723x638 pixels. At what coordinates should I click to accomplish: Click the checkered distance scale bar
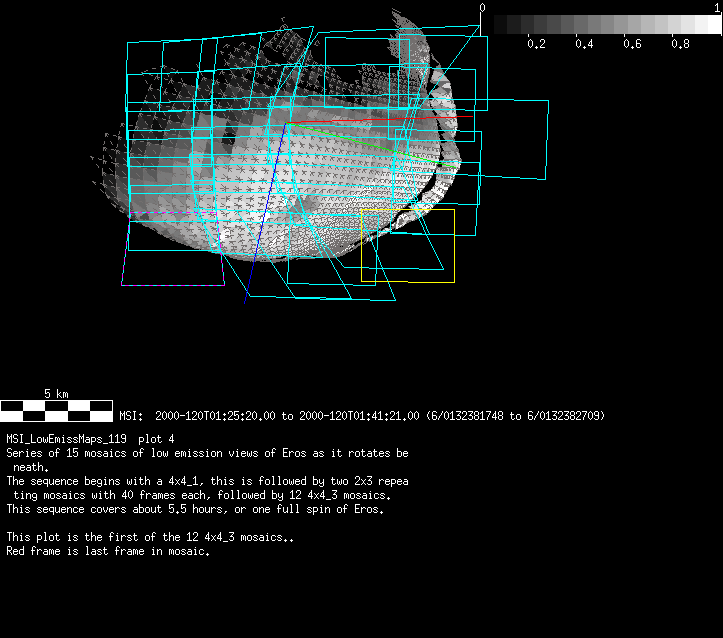(x=56, y=410)
